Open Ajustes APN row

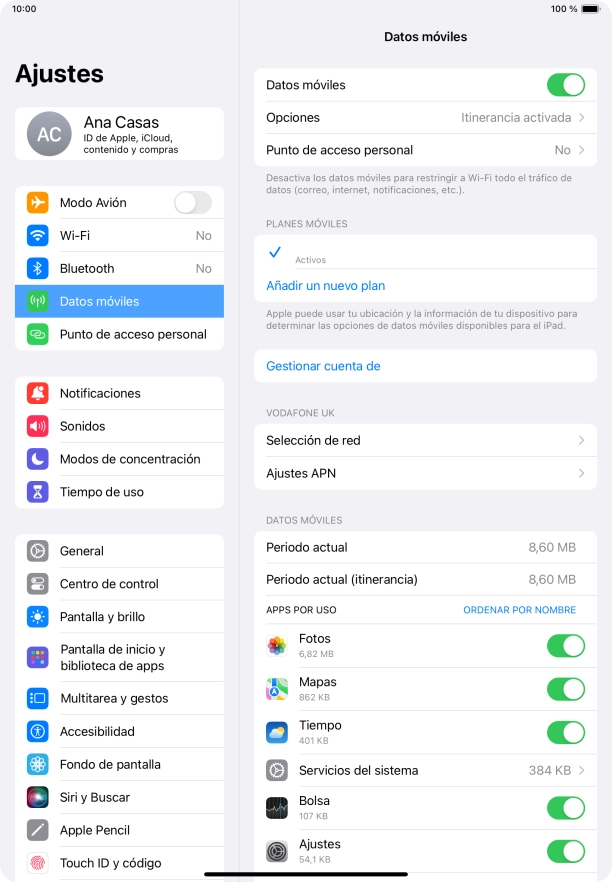[x=425, y=473]
